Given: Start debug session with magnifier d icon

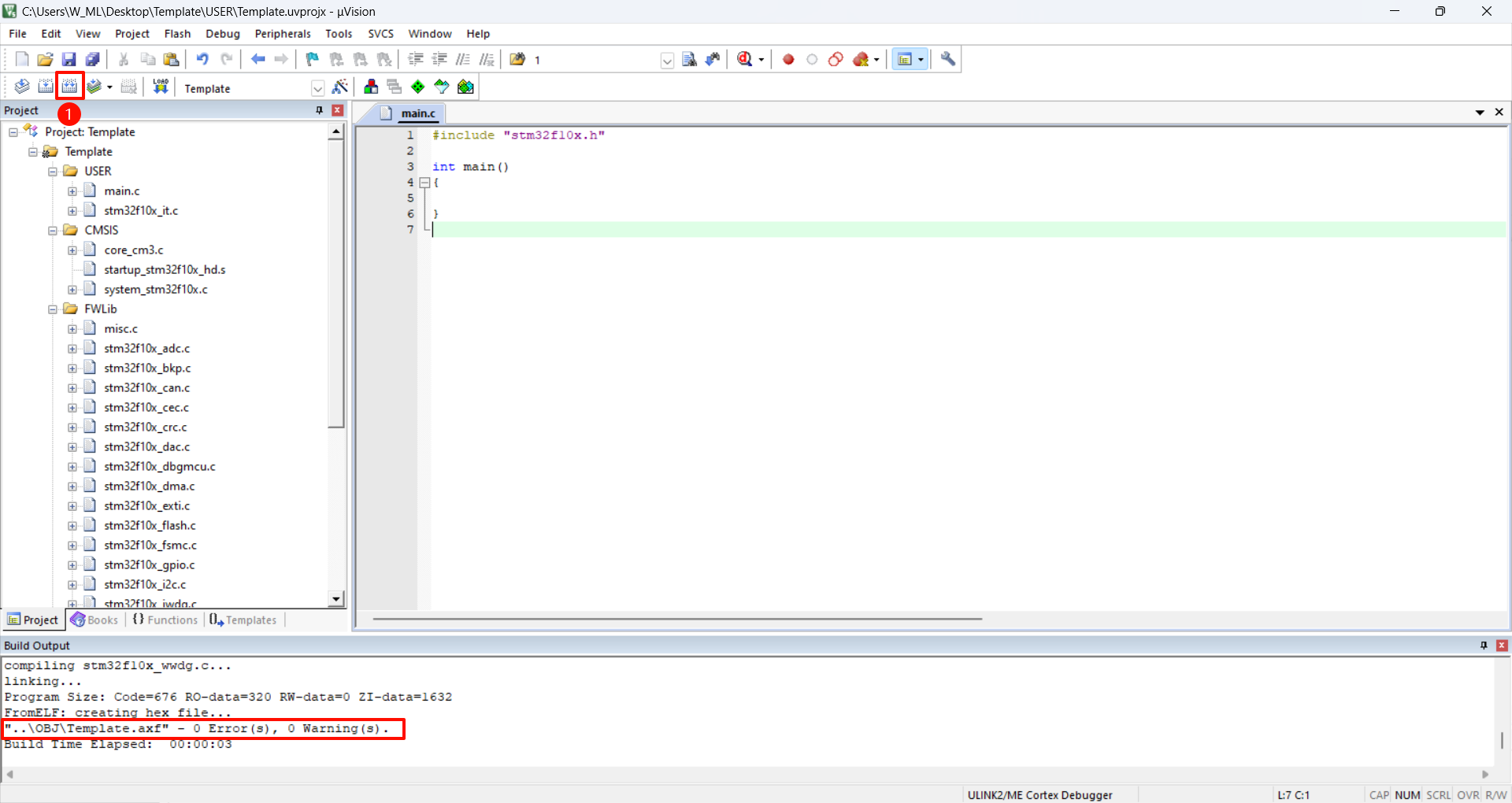Looking at the screenshot, I should 745,59.
